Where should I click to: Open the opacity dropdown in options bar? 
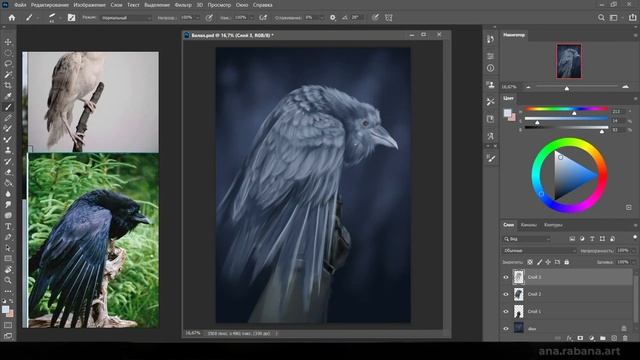coord(198,18)
